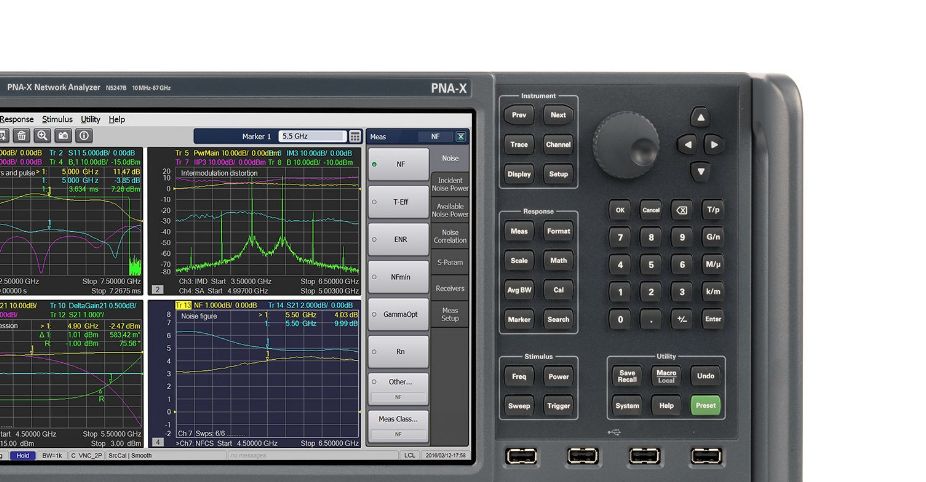Tap the Channel hardware key
This screenshot has width=926, height=482.
pyautogui.click(x=558, y=144)
